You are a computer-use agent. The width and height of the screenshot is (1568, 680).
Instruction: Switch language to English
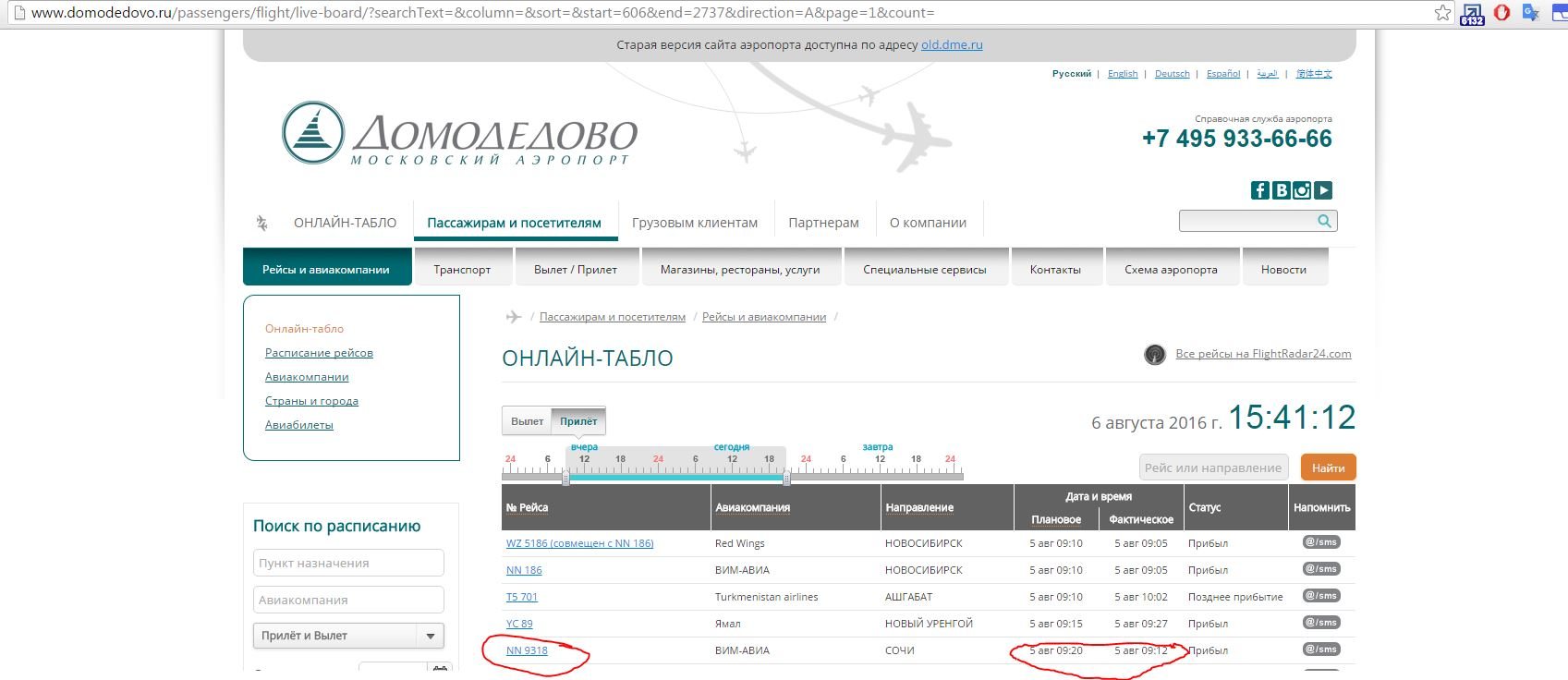pyautogui.click(x=1123, y=74)
